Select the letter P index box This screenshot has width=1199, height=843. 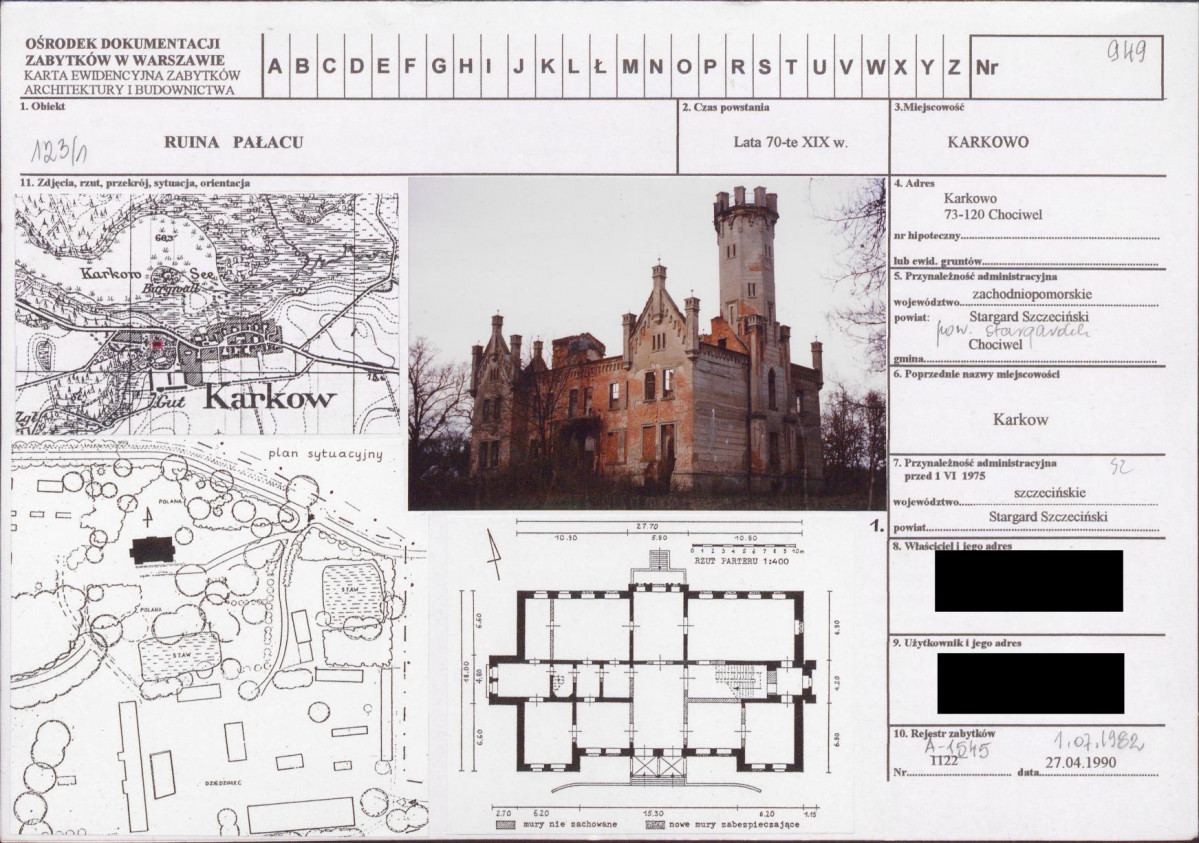pos(711,66)
